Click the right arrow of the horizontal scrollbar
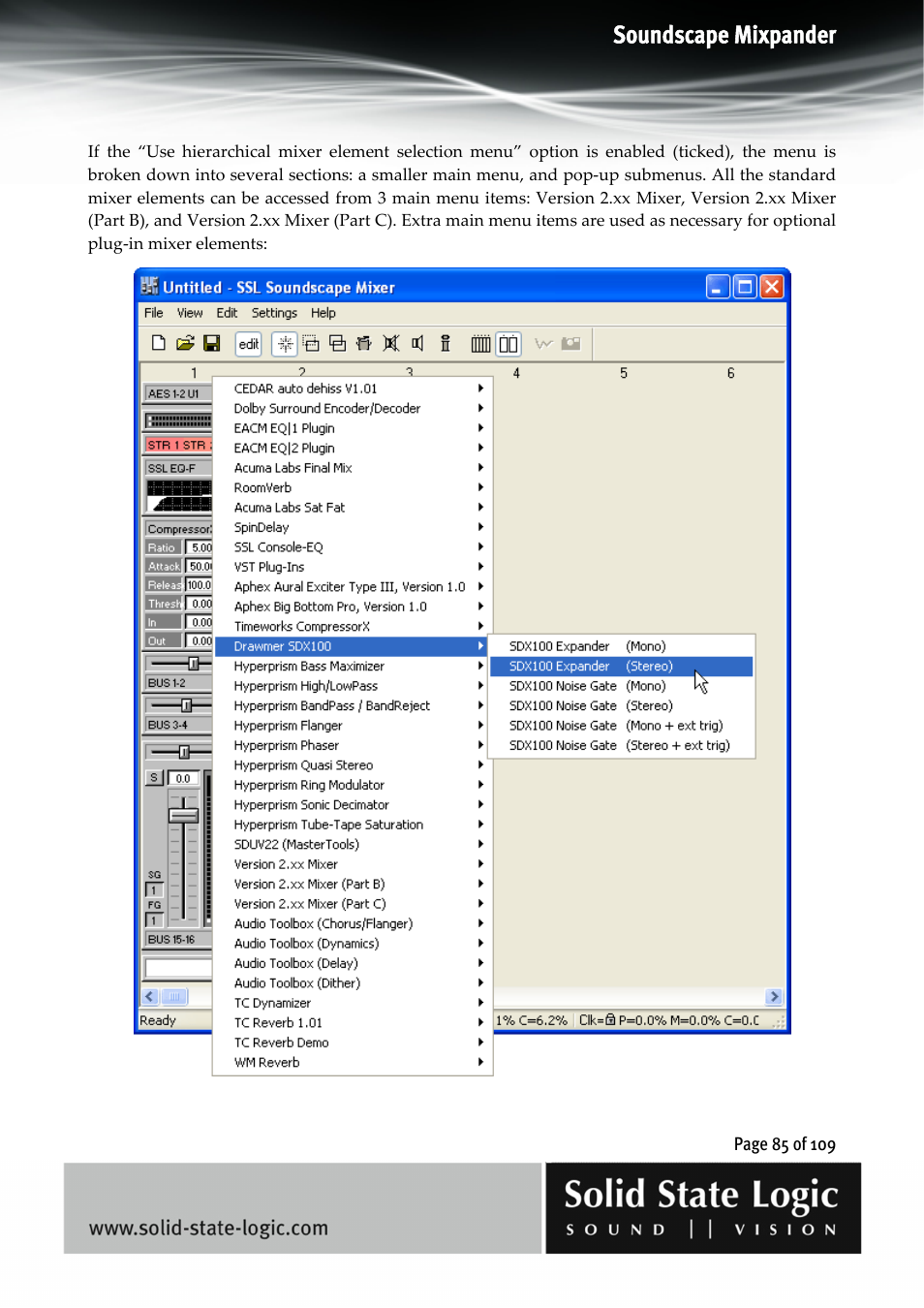 click(x=773, y=996)
